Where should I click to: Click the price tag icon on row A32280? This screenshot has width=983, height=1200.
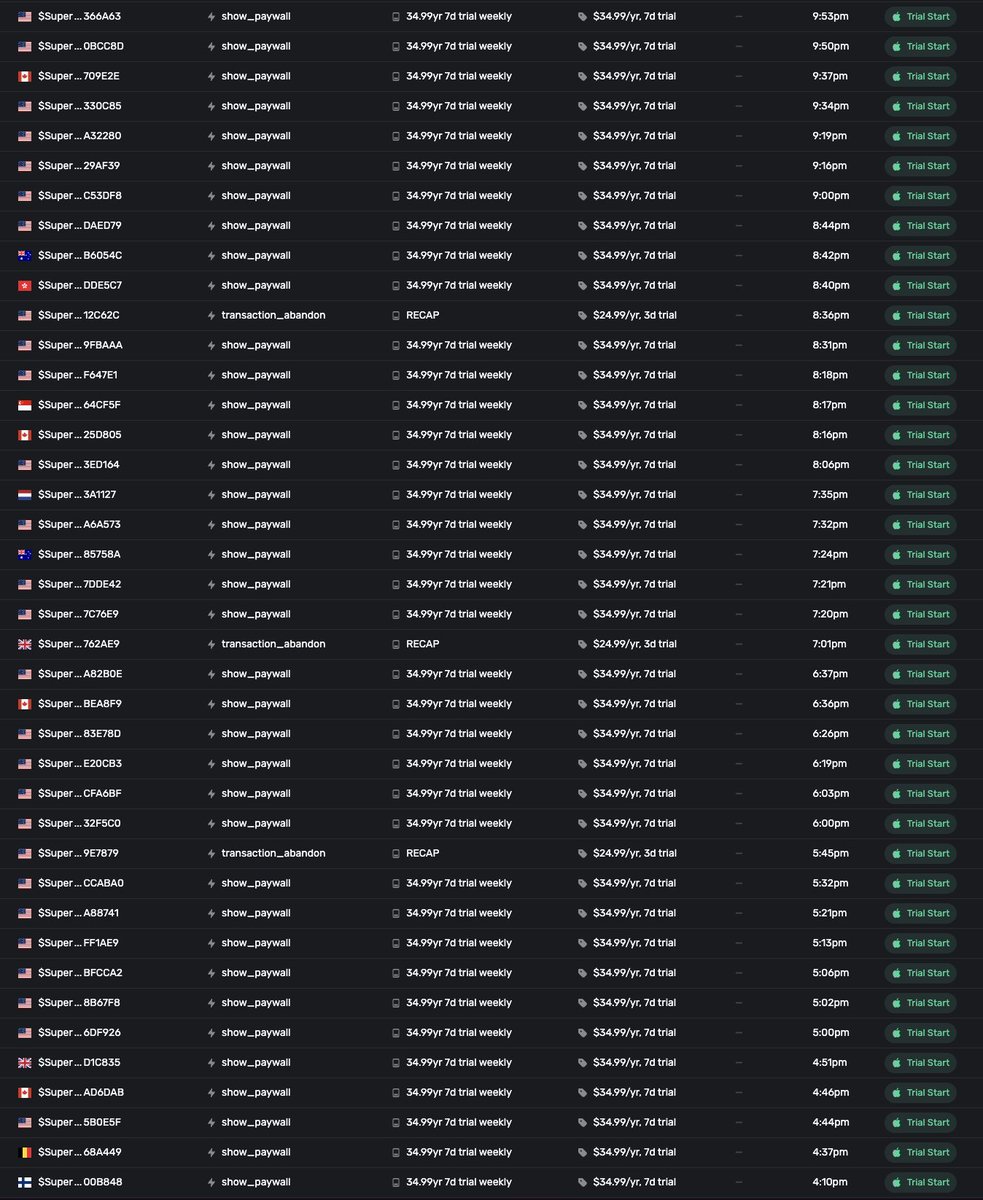point(583,136)
